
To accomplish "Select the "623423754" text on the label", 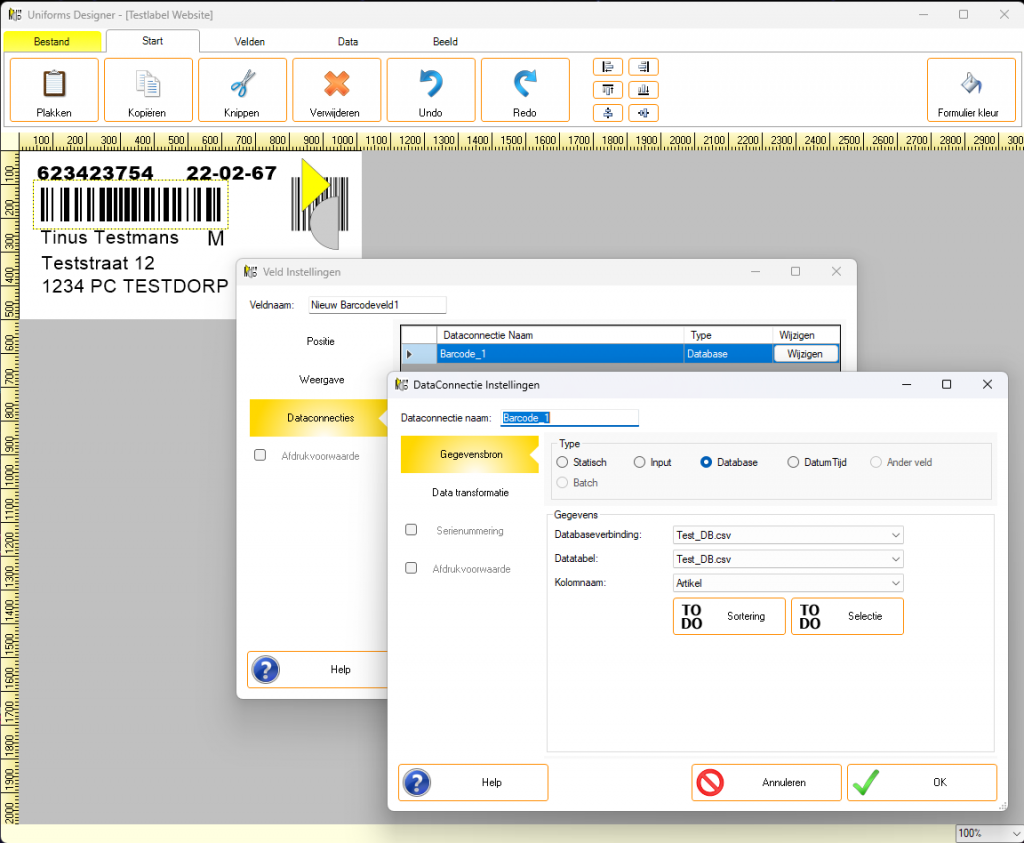I will click(95, 173).
